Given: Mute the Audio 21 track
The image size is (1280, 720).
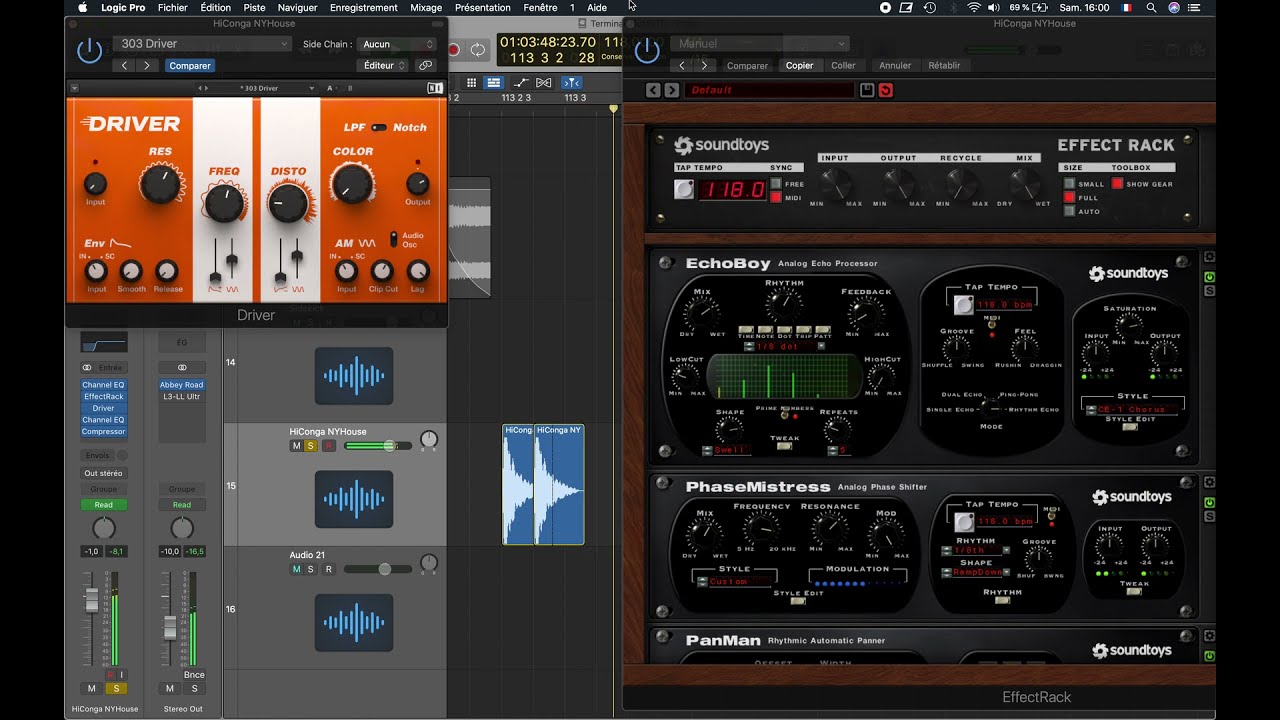Looking at the screenshot, I should click(x=296, y=569).
